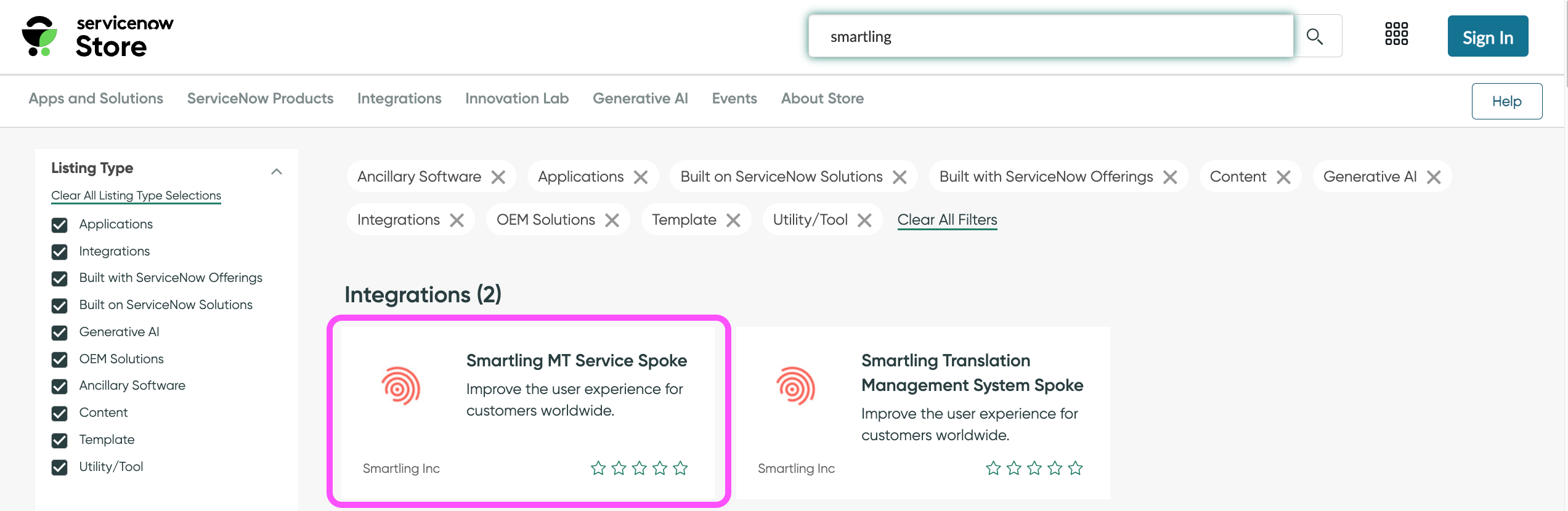Remove the Ancillary Software filter chip
1568x511 pixels.
[x=498, y=177]
